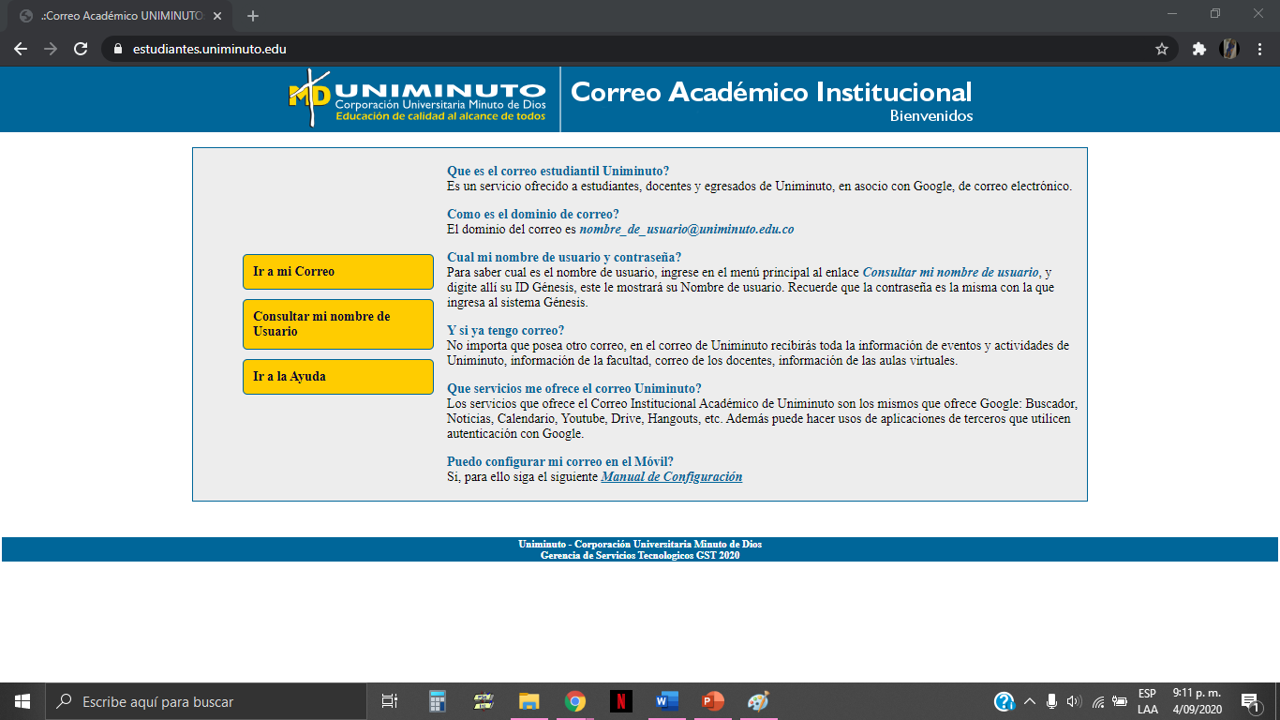Click the estudiantes.uniminuto.edu address bar
This screenshot has width=1280, height=720.
click(x=640, y=49)
